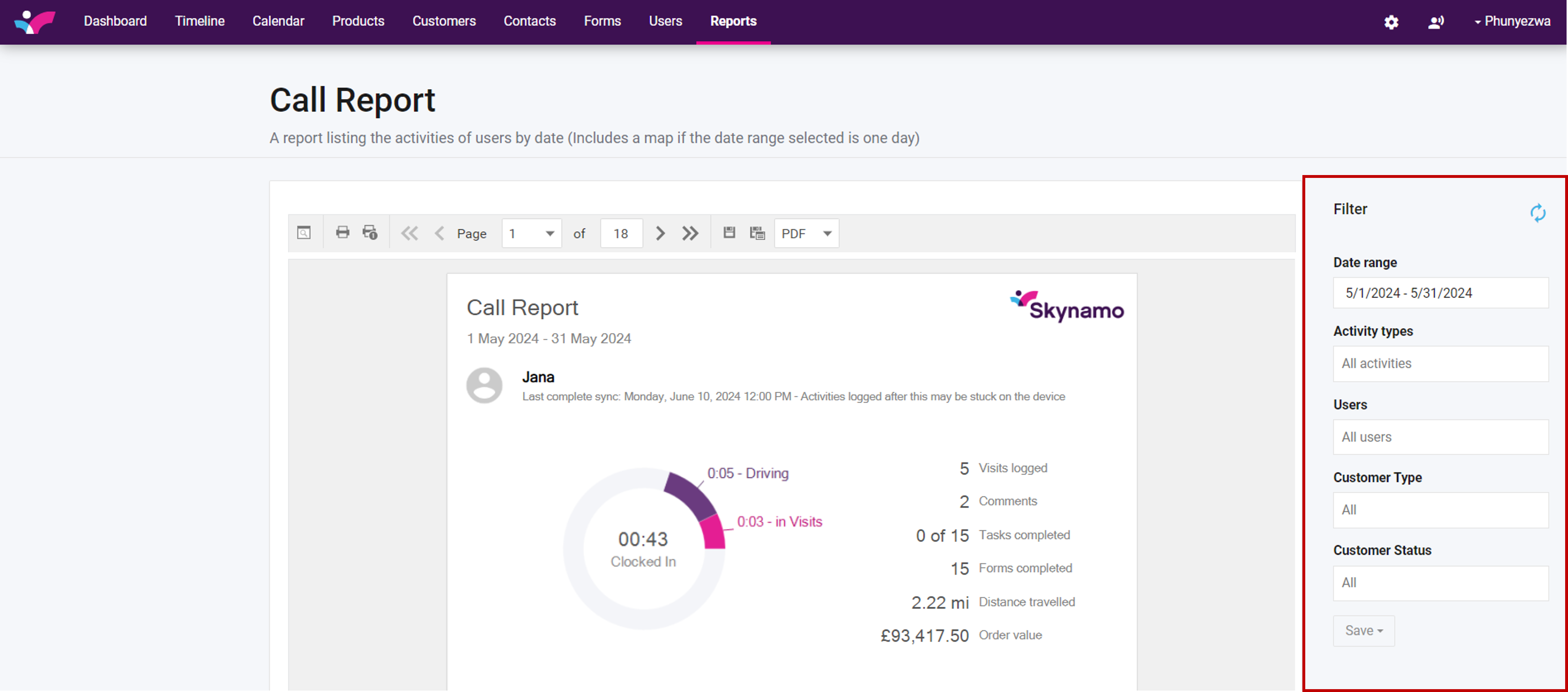This screenshot has width=1568, height=692.
Task: Open the Customers menu item
Action: pyautogui.click(x=444, y=21)
